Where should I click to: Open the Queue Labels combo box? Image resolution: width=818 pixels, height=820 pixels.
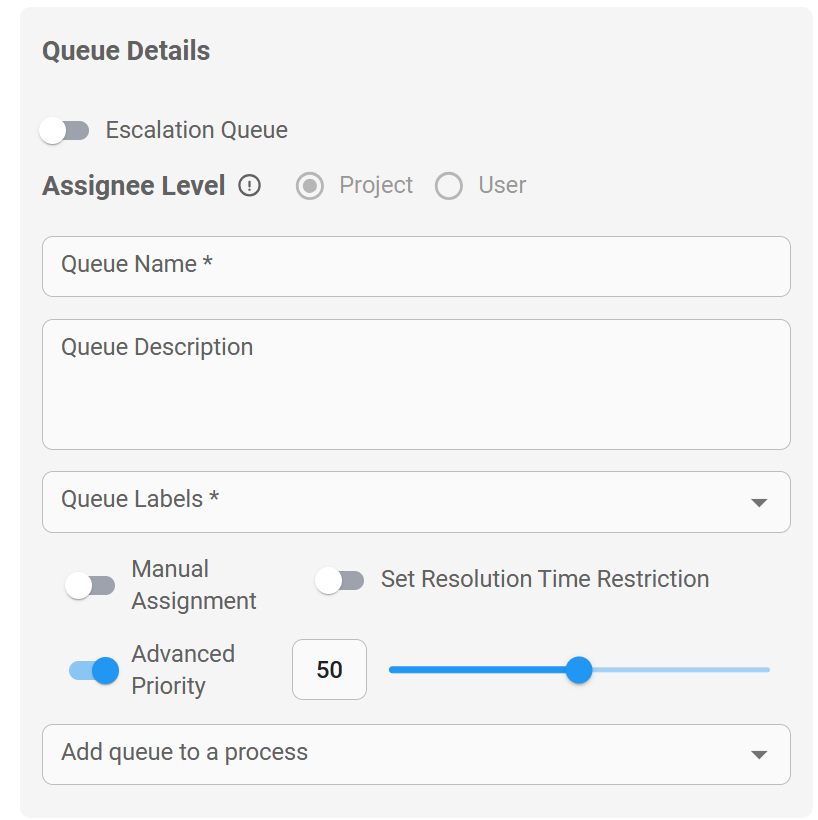tap(400, 502)
